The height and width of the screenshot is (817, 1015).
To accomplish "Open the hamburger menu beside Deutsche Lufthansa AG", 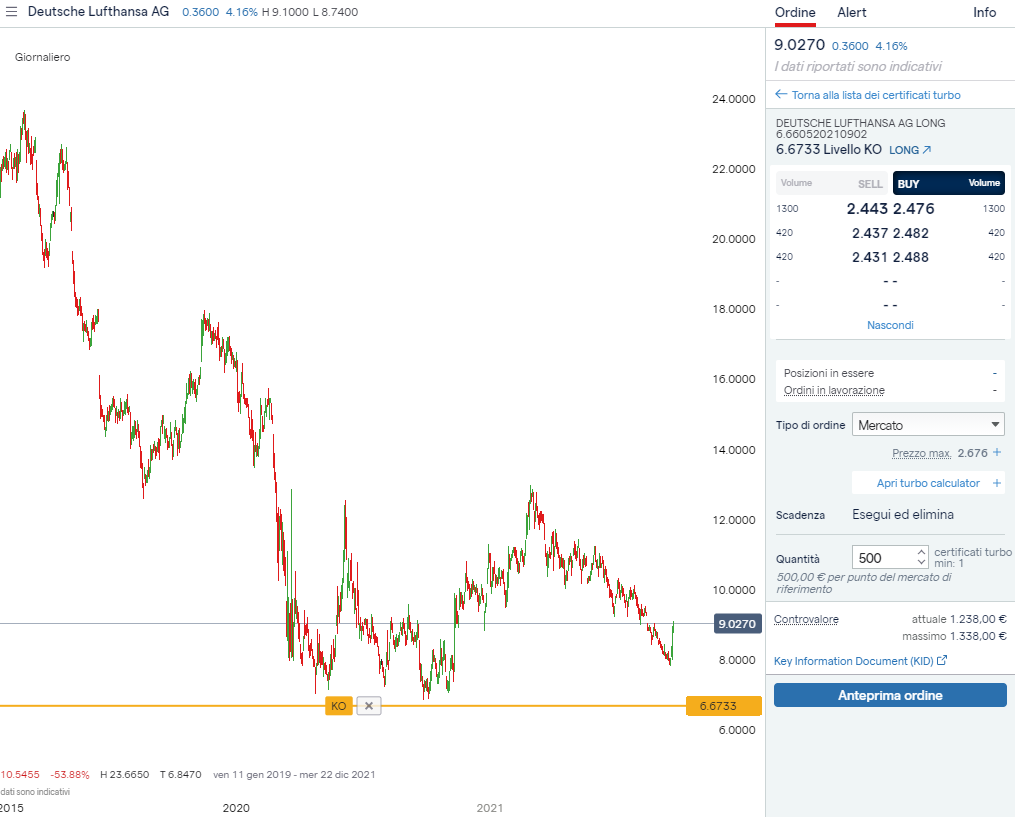I will coord(12,12).
